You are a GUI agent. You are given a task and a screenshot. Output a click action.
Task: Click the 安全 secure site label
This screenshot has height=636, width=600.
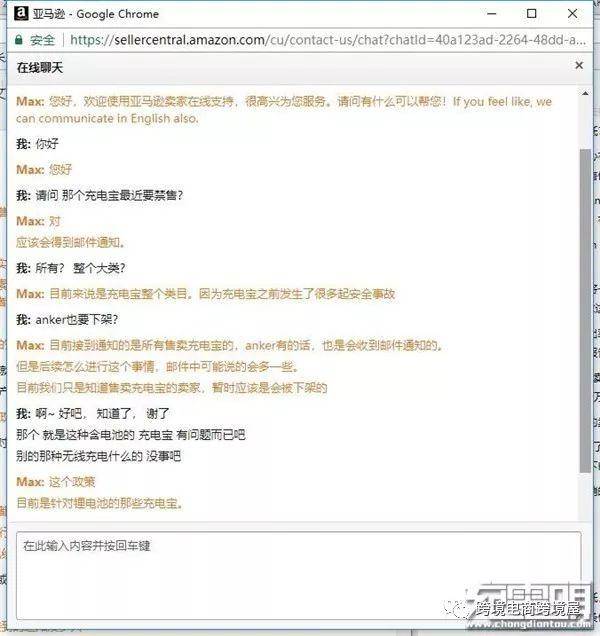(x=42, y=40)
